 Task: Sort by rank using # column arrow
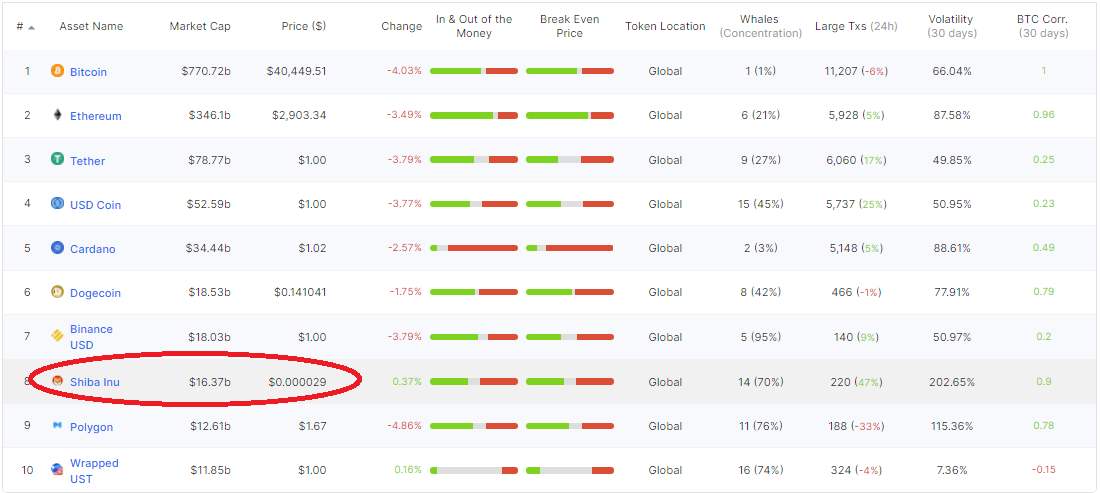tap(32, 27)
